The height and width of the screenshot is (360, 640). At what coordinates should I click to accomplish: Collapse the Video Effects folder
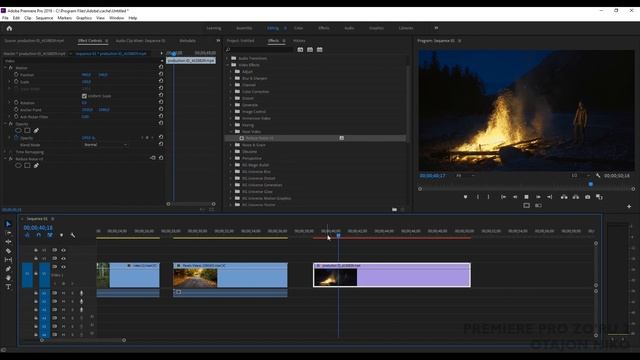tap(228, 65)
